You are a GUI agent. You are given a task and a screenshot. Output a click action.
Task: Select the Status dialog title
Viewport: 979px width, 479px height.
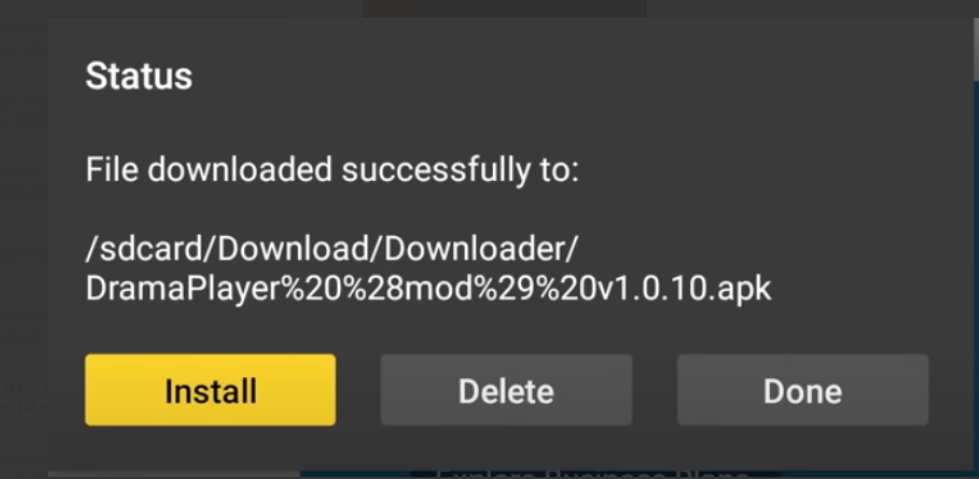(139, 76)
